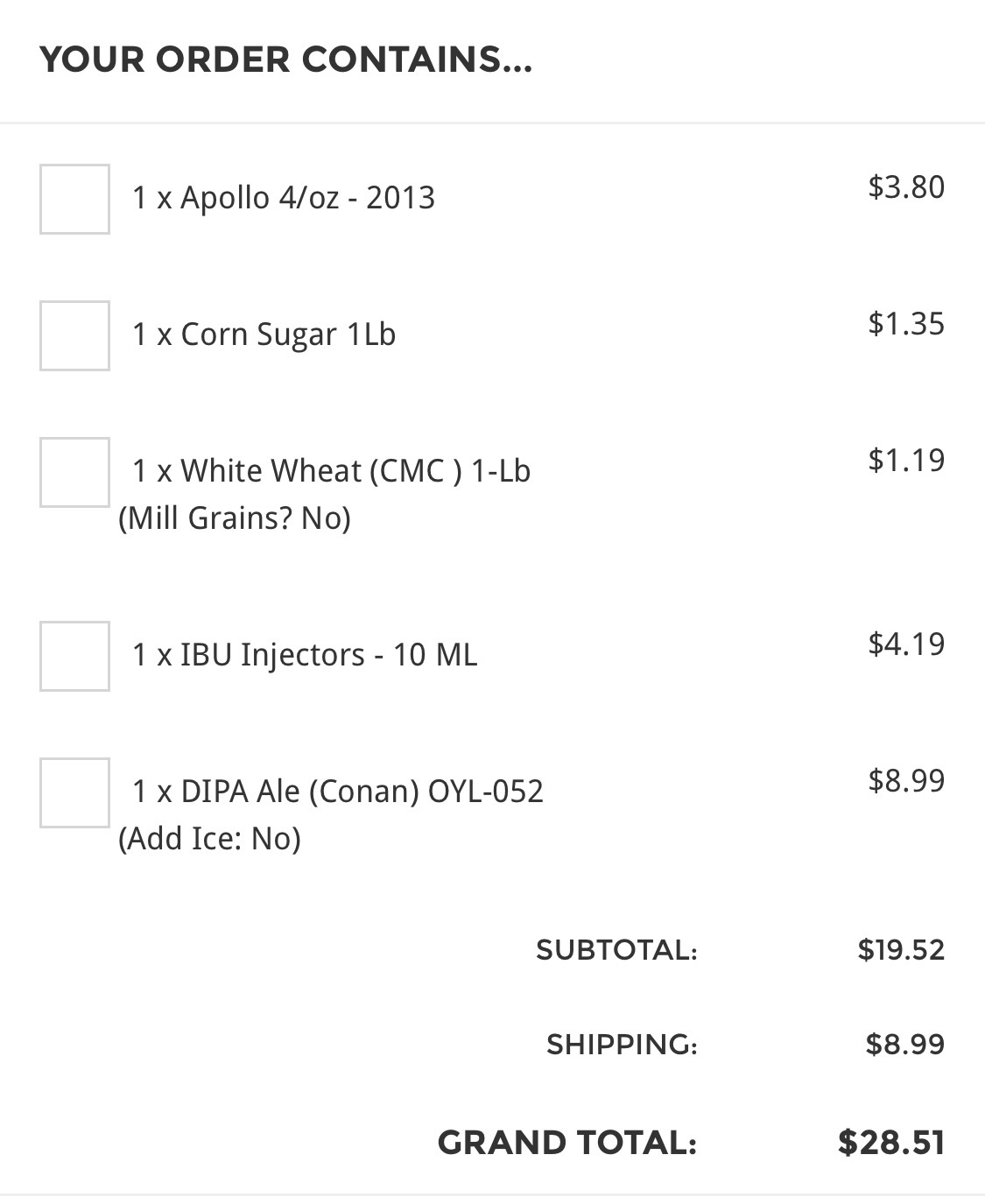Click the Corn Sugar 1Lb thumbnail box
This screenshot has width=985, height=1204.
click(x=74, y=335)
